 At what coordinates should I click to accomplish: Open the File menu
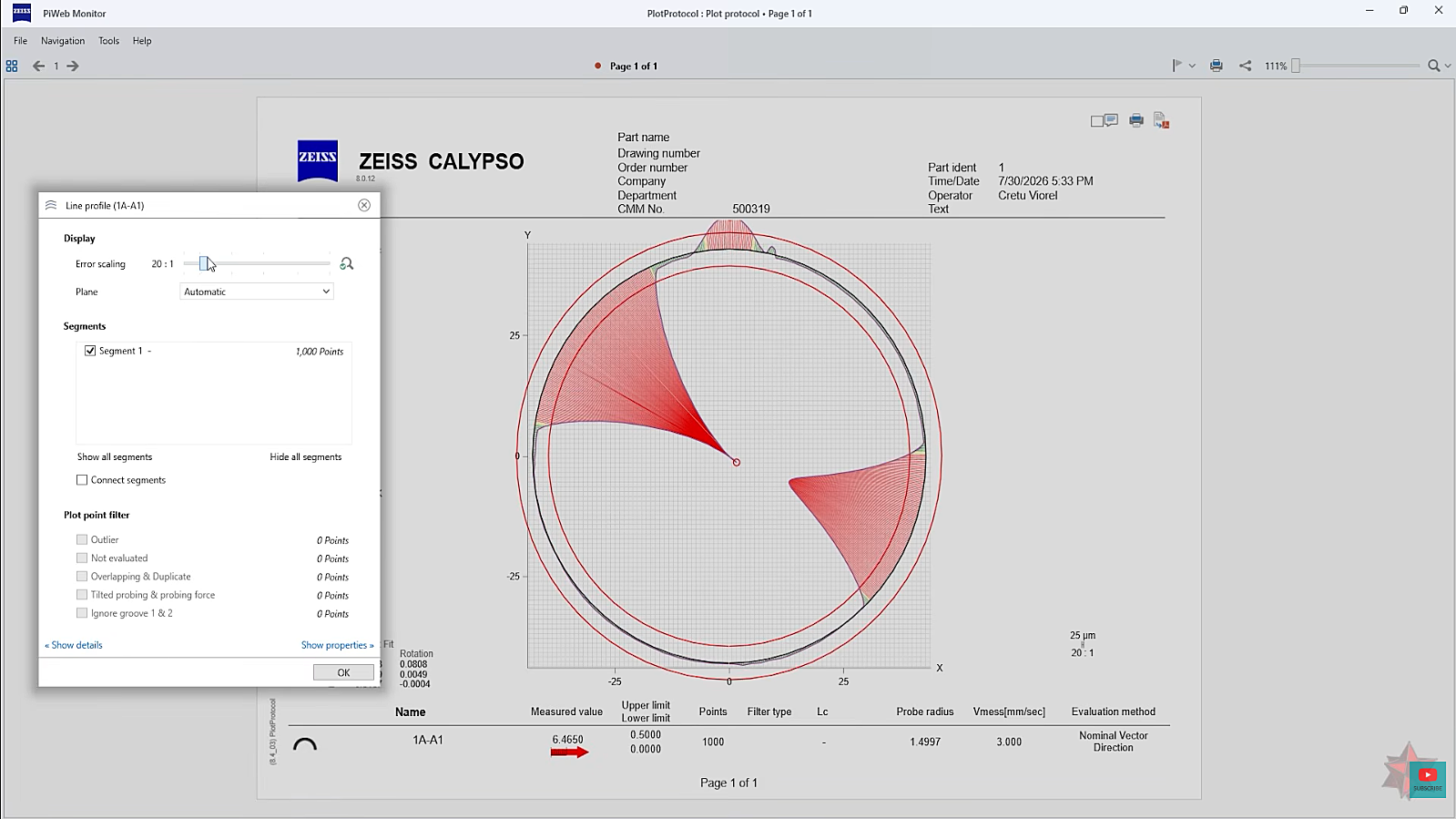pyautogui.click(x=20, y=41)
